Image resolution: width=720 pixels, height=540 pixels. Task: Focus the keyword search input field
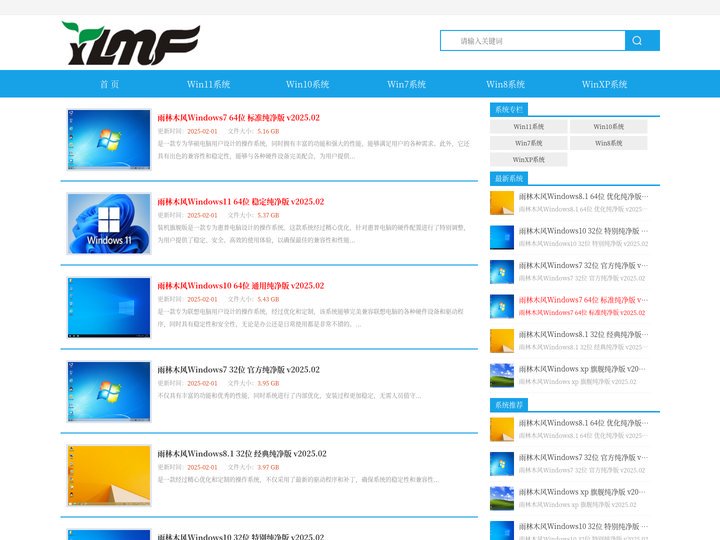[x=533, y=41]
